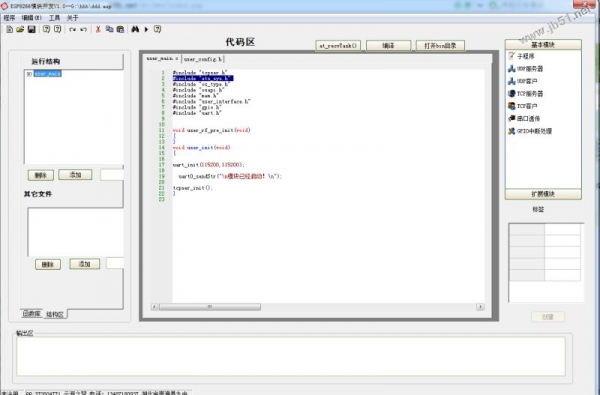Click the at_recvTask() button

pyautogui.click(x=338, y=46)
